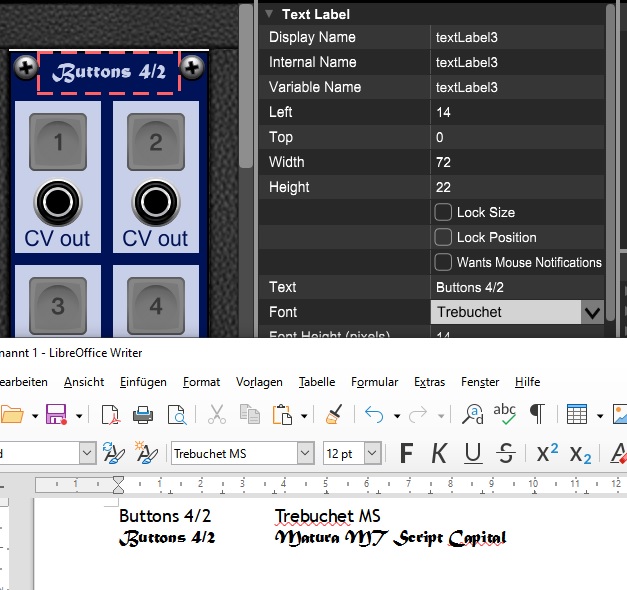Click the Display Name field textLabel3
627x590 pixels.
pos(517,37)
